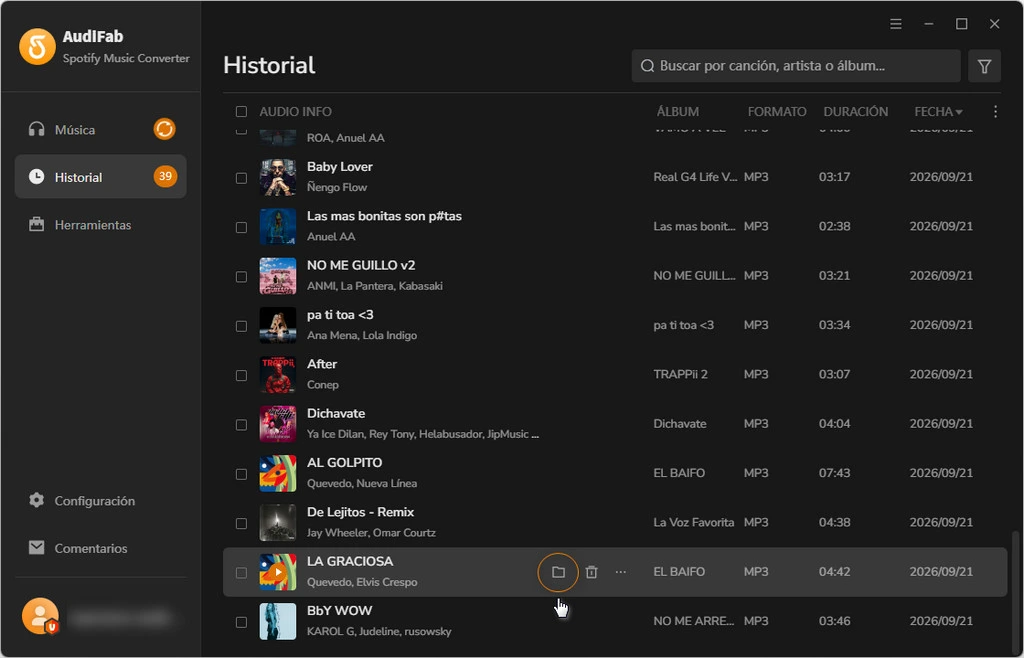The image size is (1024, 658).
Task: Click the La Voz Favorita album cell
Action: coord(694,522)
